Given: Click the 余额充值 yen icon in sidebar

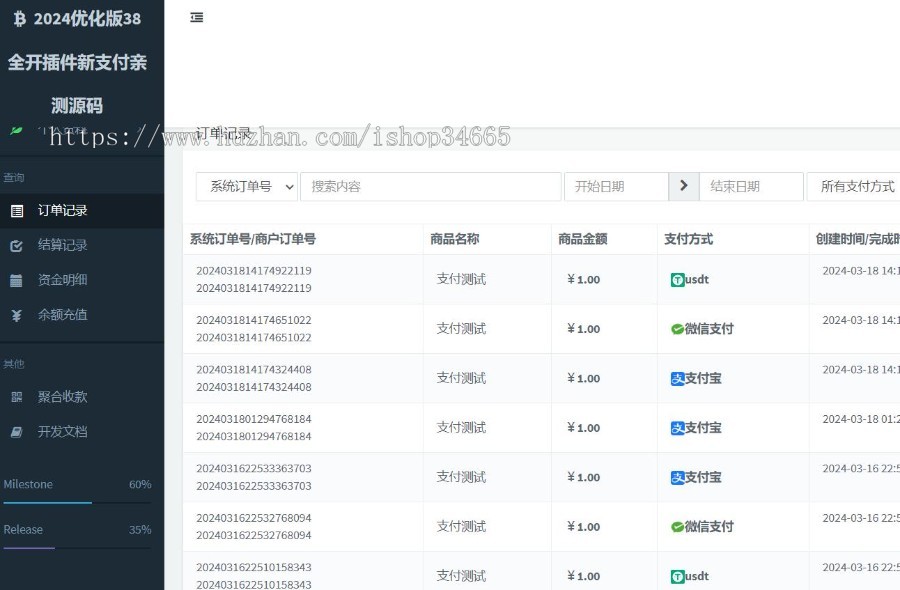Looking at the screenshot, I should tap(17, 315).
